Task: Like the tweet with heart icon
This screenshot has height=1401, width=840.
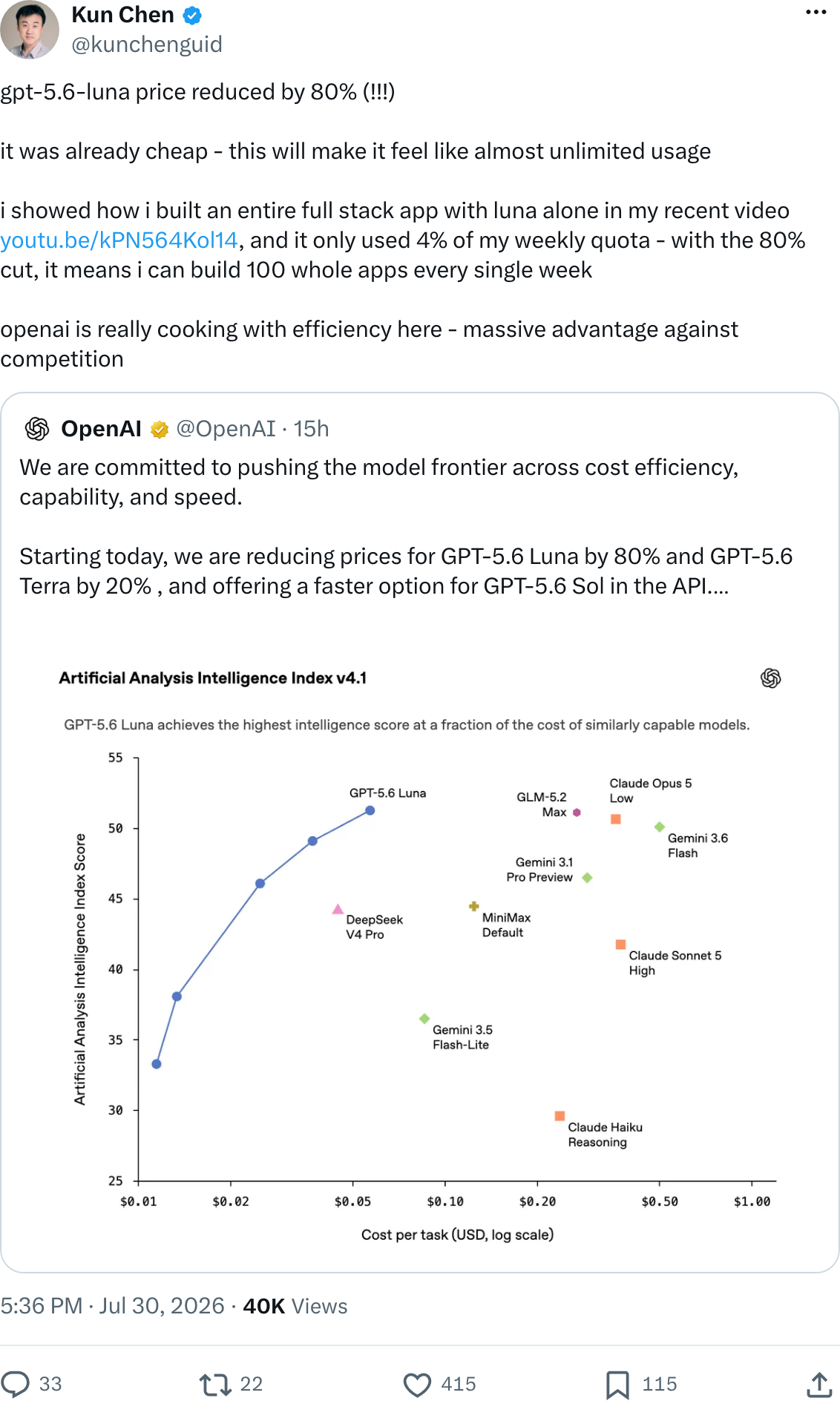Action: 417,1384
